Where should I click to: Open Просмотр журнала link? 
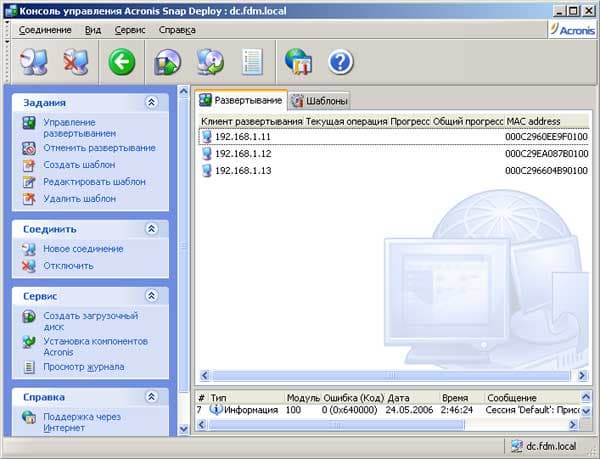83,367
